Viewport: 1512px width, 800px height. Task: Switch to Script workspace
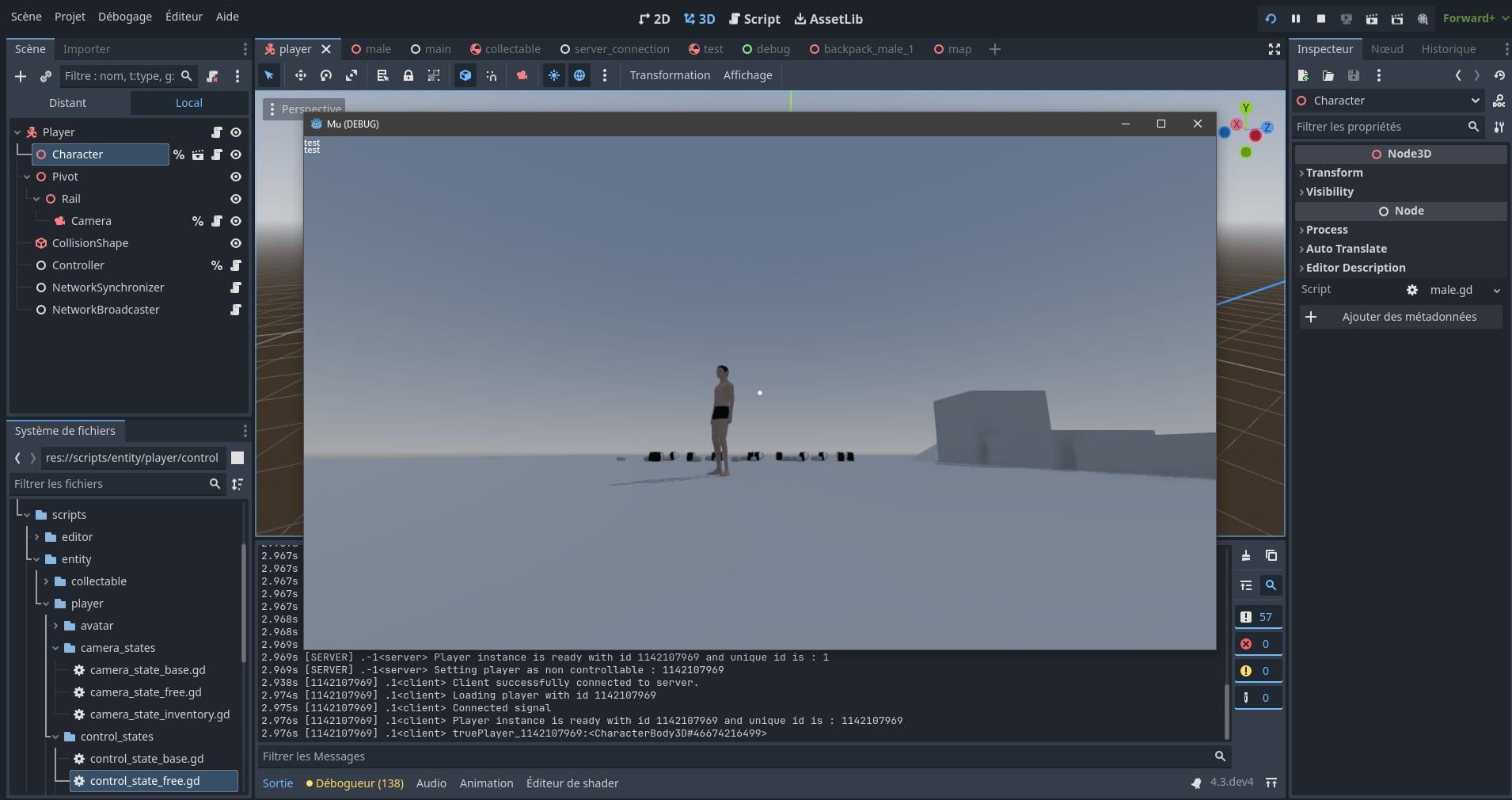[x=754, y=19]
